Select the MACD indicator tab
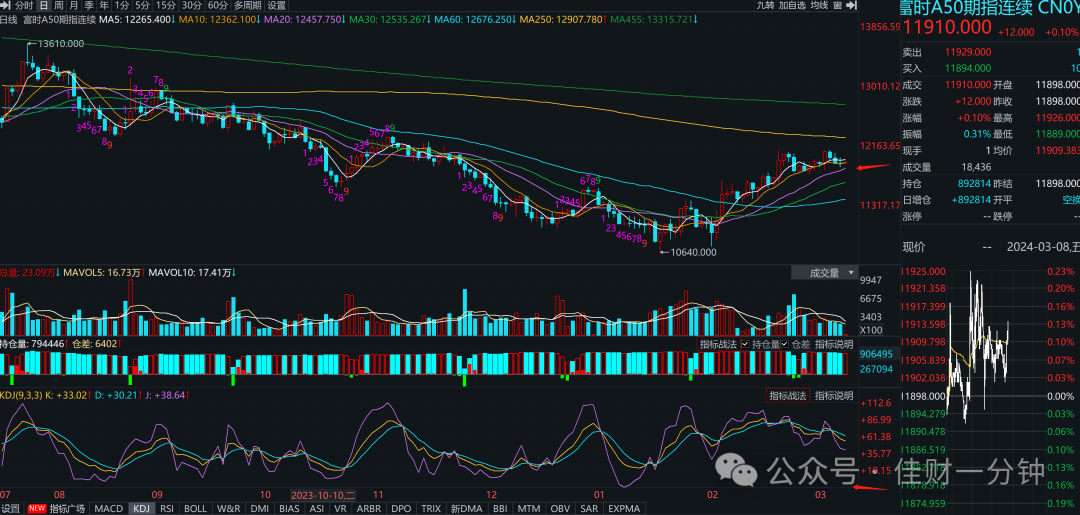 tap(108, 509)
